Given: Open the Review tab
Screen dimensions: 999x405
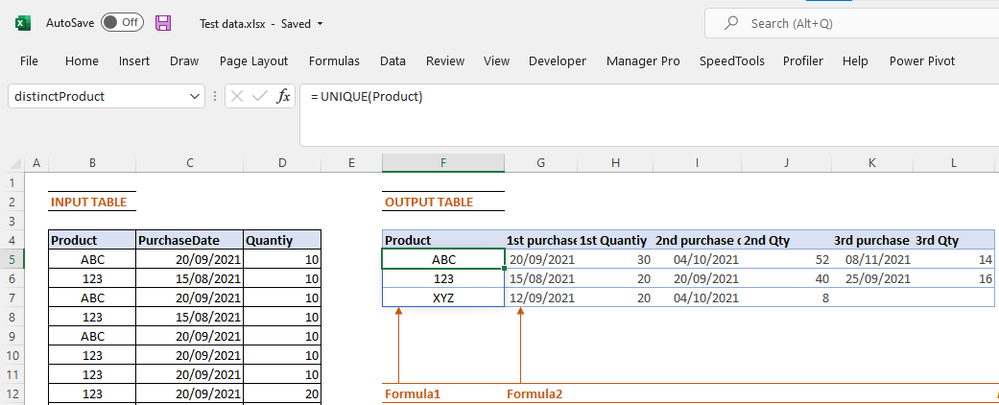Looking at the screenshot, I should (x=445, y=61).
